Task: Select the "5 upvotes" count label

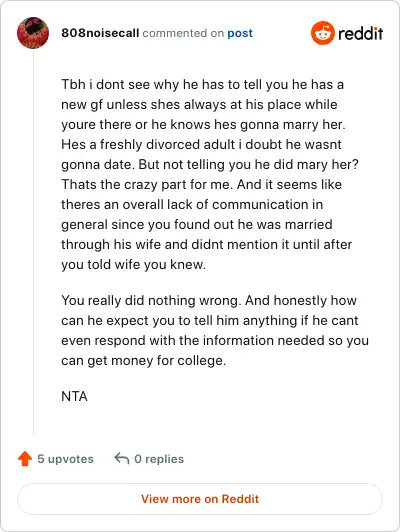Action: click(x=65, y=459)
